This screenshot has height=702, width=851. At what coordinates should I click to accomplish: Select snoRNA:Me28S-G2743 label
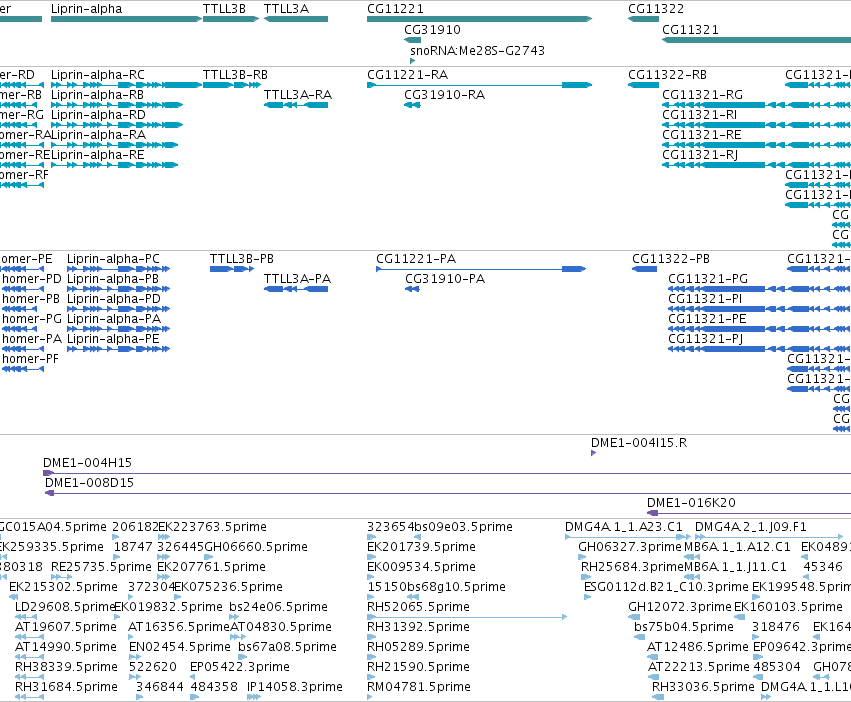click(x=477, y=51)
